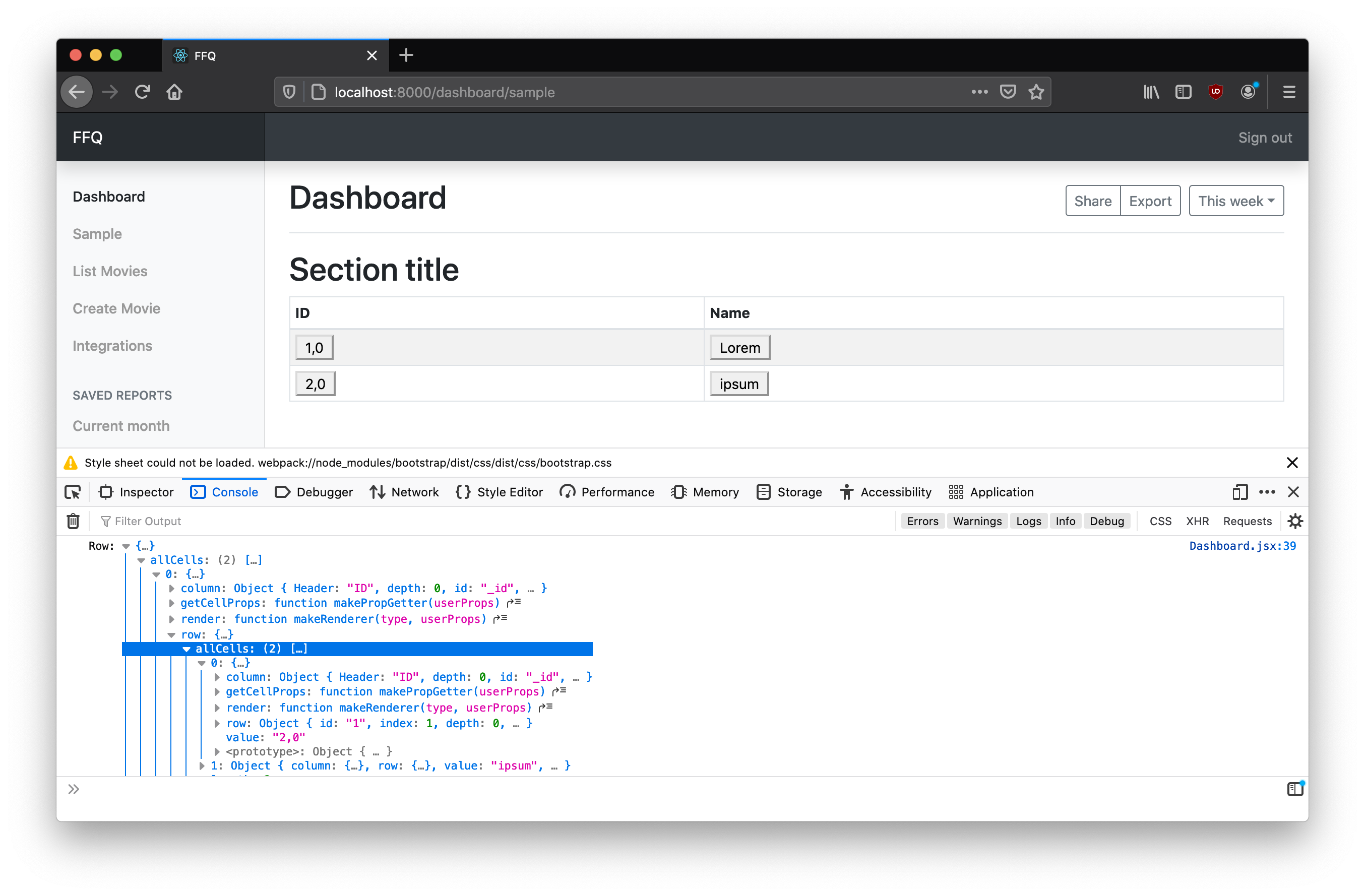Open the Performance tab

607,492
